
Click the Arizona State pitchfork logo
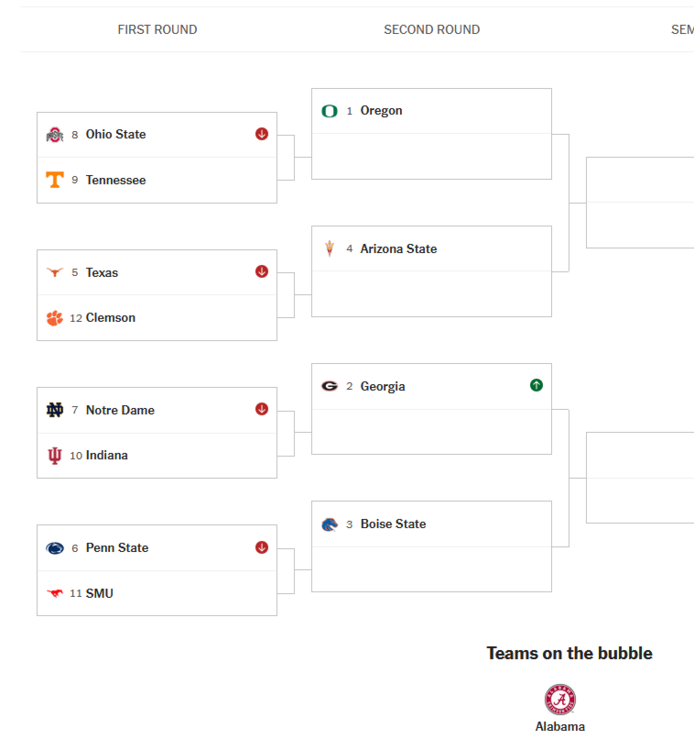329,249
